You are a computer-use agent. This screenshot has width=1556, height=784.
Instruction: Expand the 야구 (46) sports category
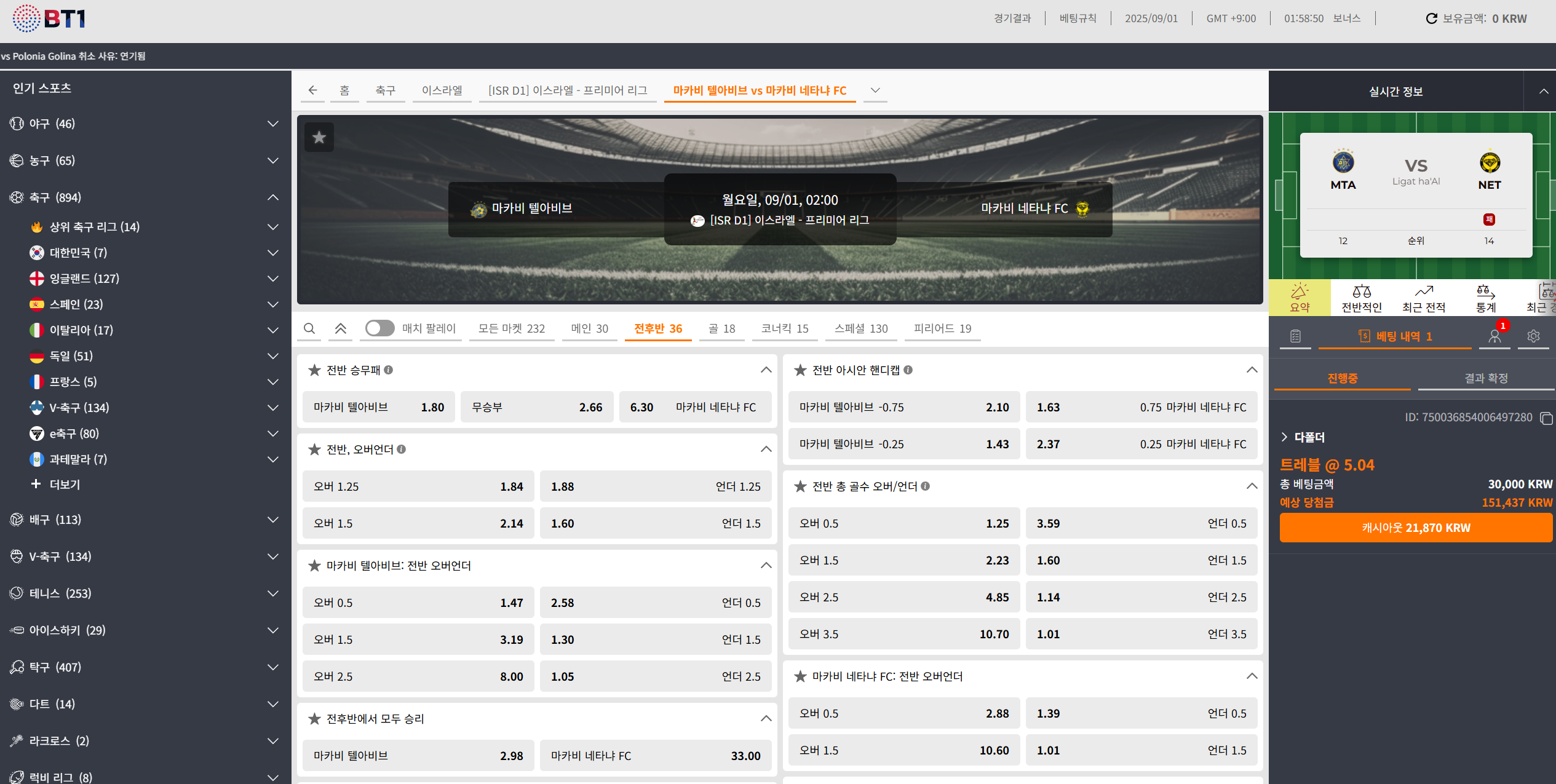[272, 124]
